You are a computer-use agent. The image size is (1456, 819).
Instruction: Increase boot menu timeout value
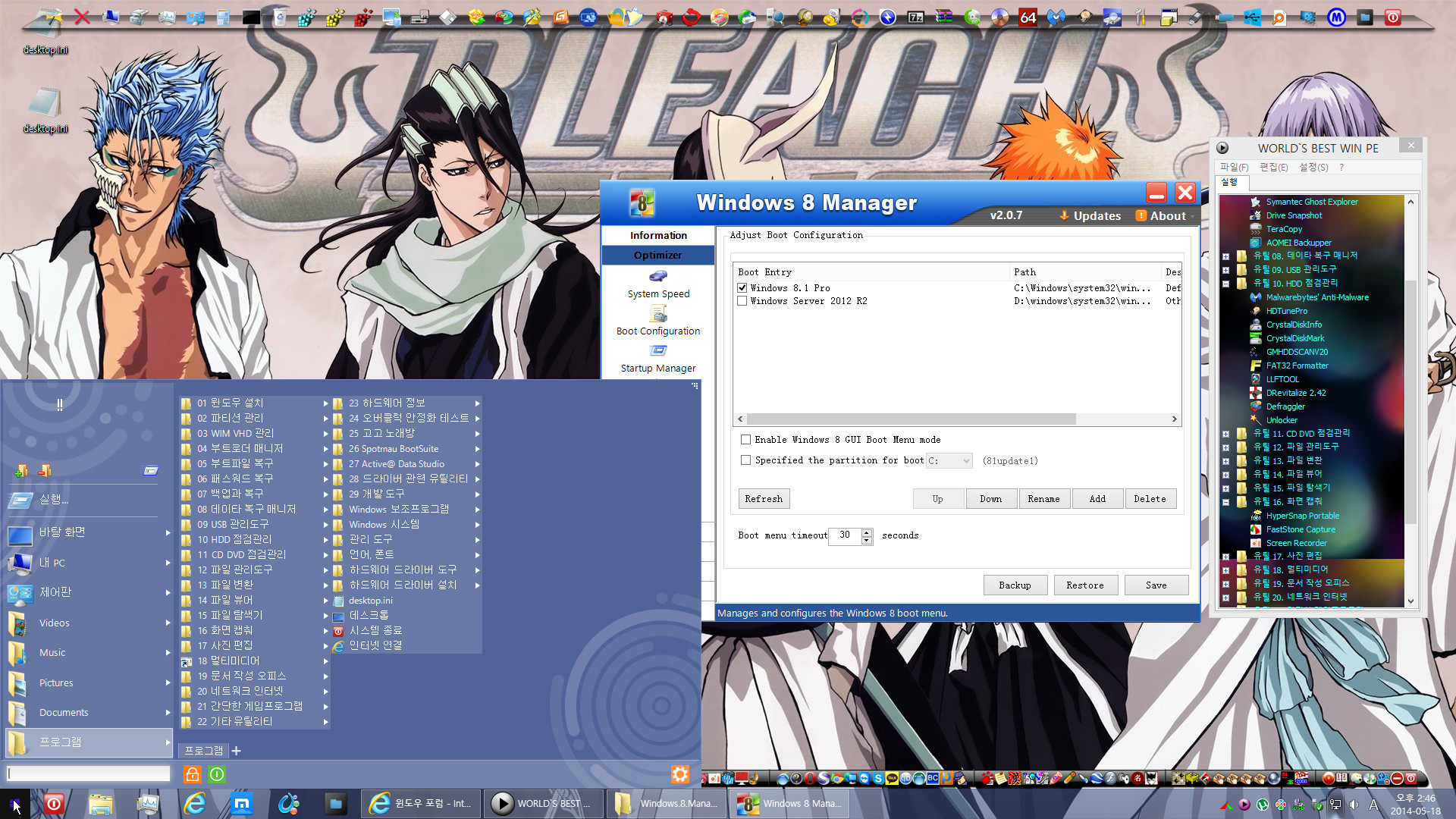coord(867,532)
